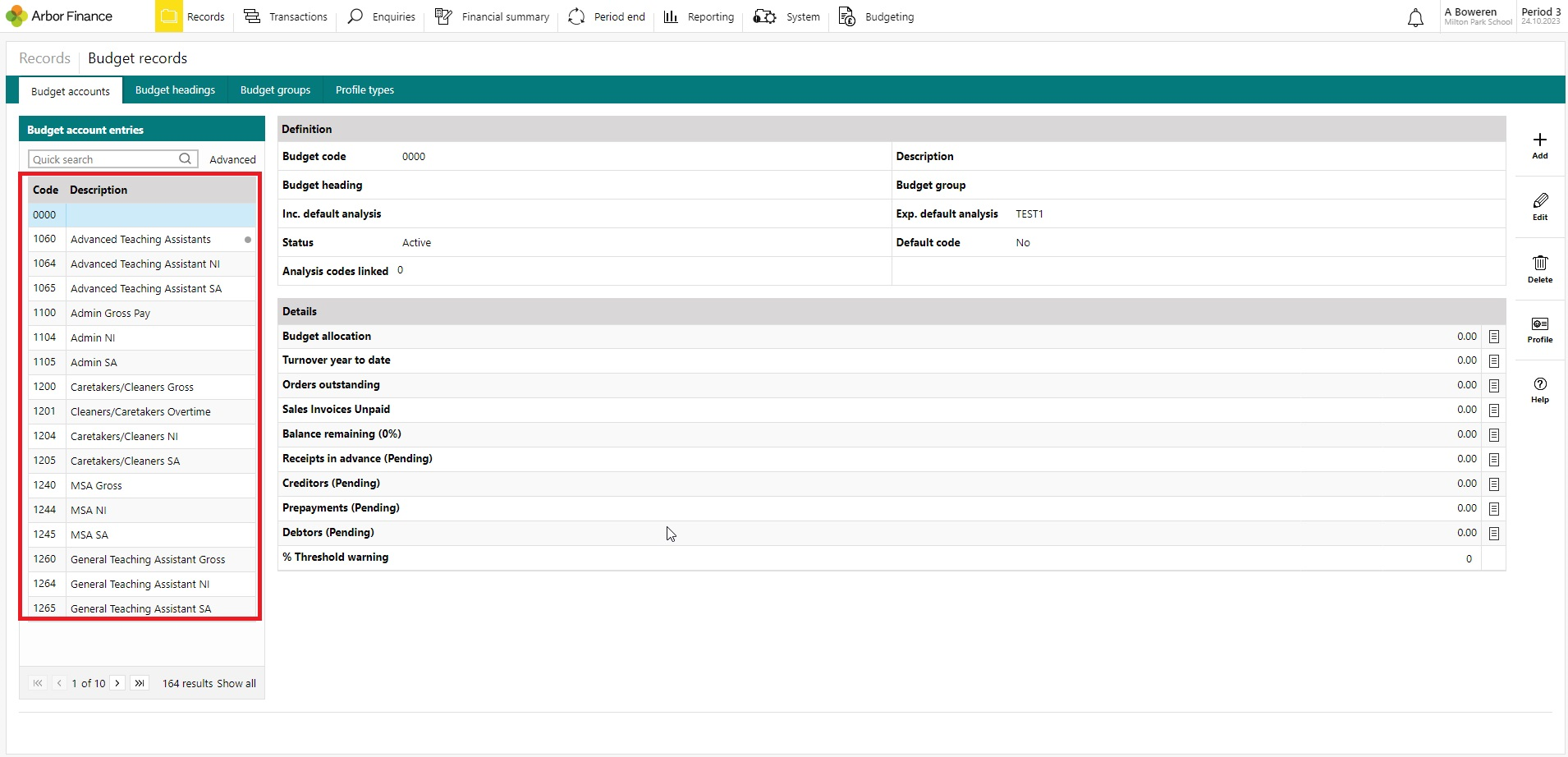Open Debtors (Pending) details icon

coord(1494,534)
